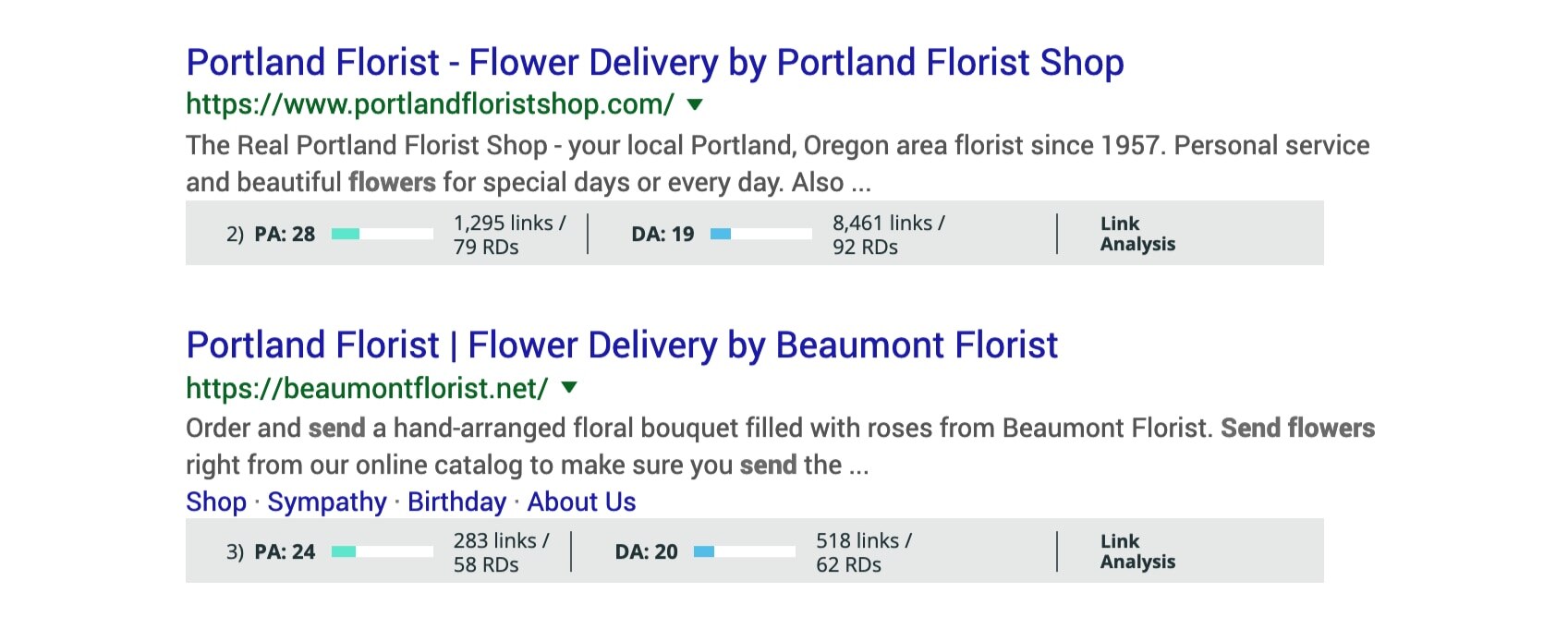This screenshot has width=1568, height=629.
Task: Open the Birthday sitelink
Action: click(x=456, y=502)
